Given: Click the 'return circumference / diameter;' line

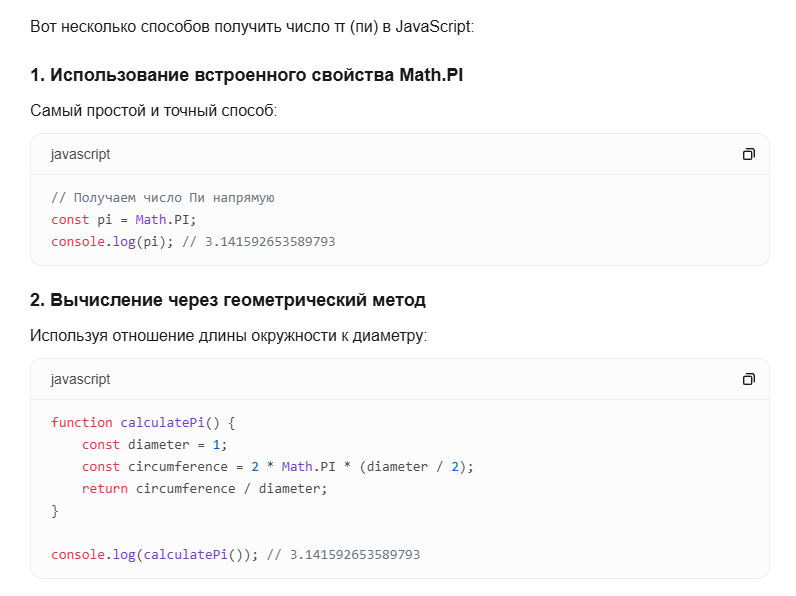Looking at the screenshot, I should (204, 488).
